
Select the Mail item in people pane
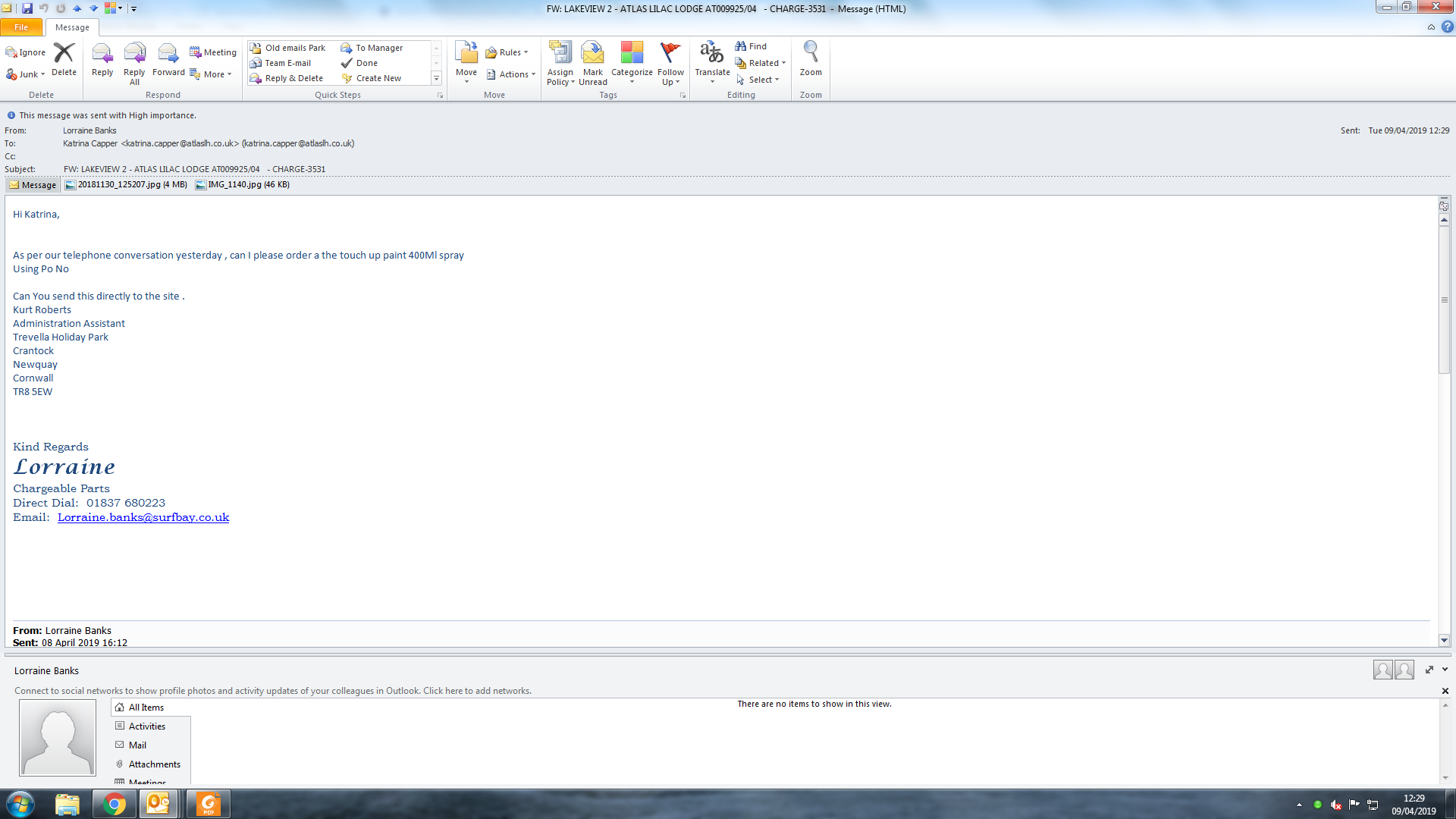137,745
